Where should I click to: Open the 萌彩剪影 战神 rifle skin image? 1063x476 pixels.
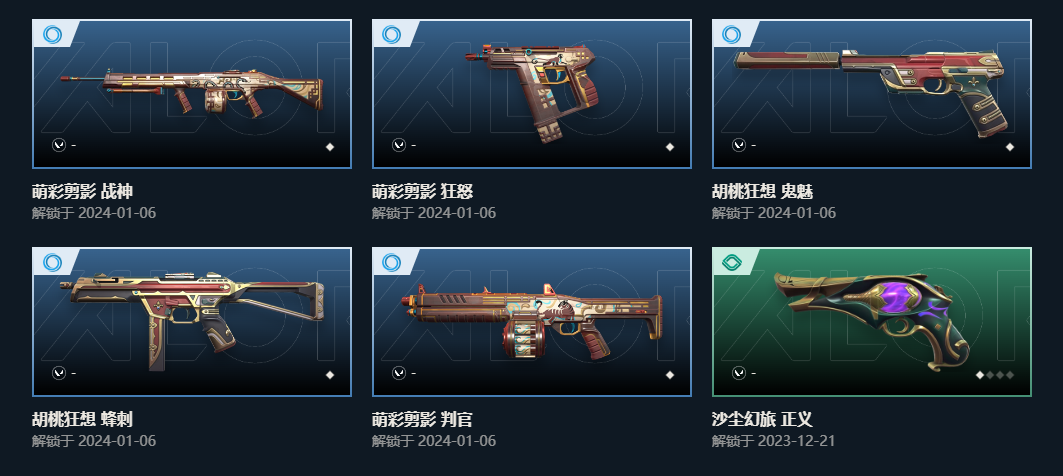click(x=192, y=94)
